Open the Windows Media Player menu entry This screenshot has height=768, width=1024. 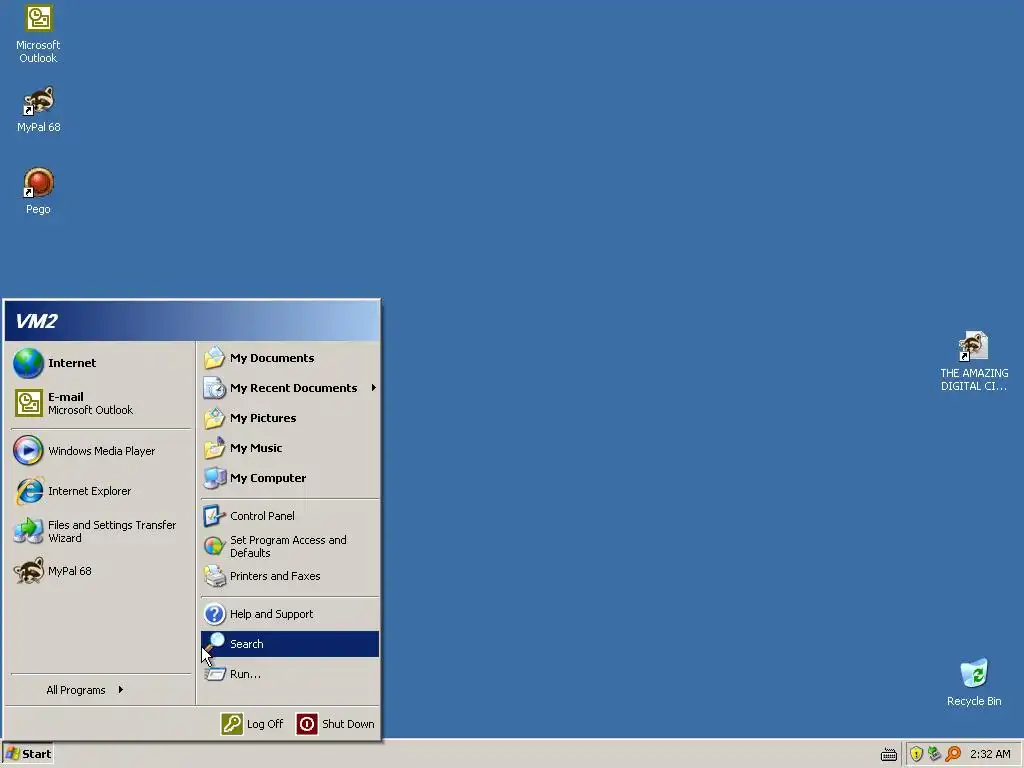(x=101, y=451)
